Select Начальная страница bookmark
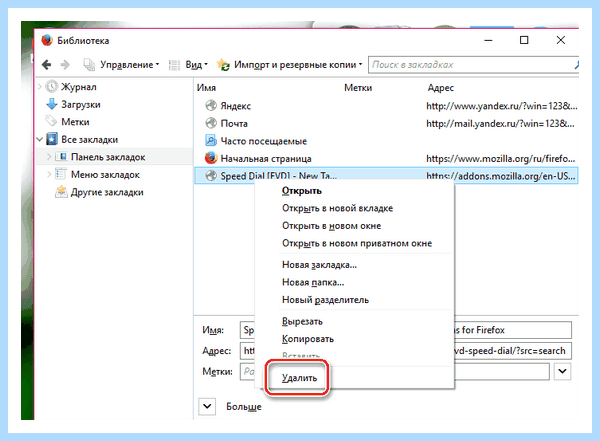Viewport: 600px width, 441px height. click(386, 158)
